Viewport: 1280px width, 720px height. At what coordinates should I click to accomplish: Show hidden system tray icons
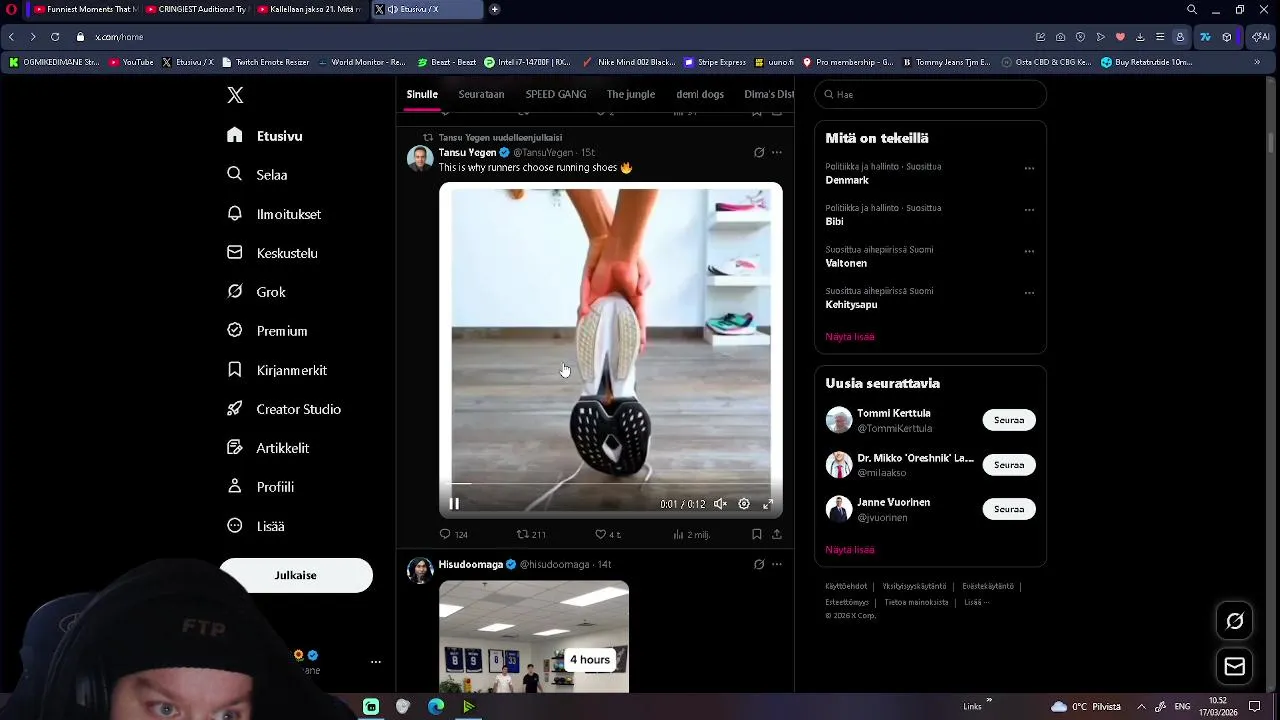[1141, 707]
